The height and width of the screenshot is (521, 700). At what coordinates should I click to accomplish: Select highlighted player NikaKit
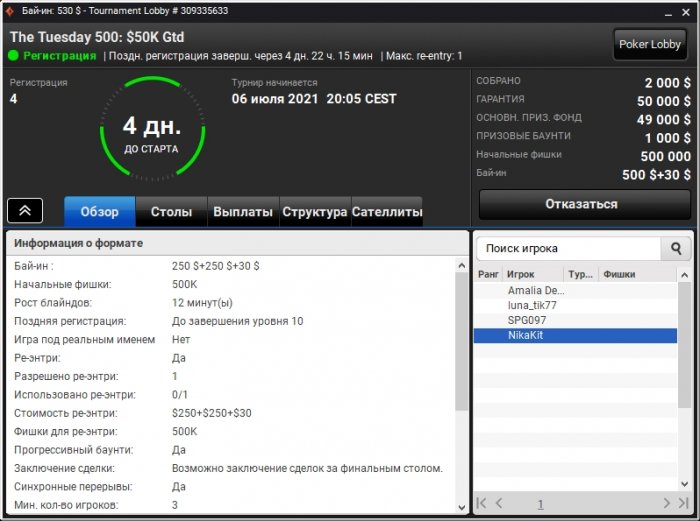coord(575,335)
